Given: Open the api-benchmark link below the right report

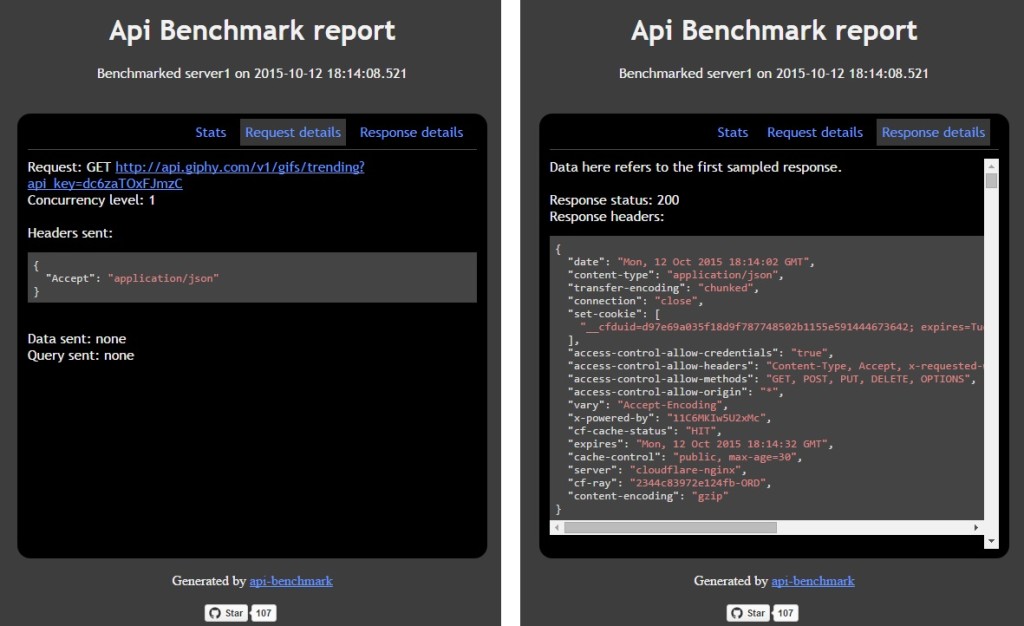Looking at the screenshot, I should (x=811, y=580).
